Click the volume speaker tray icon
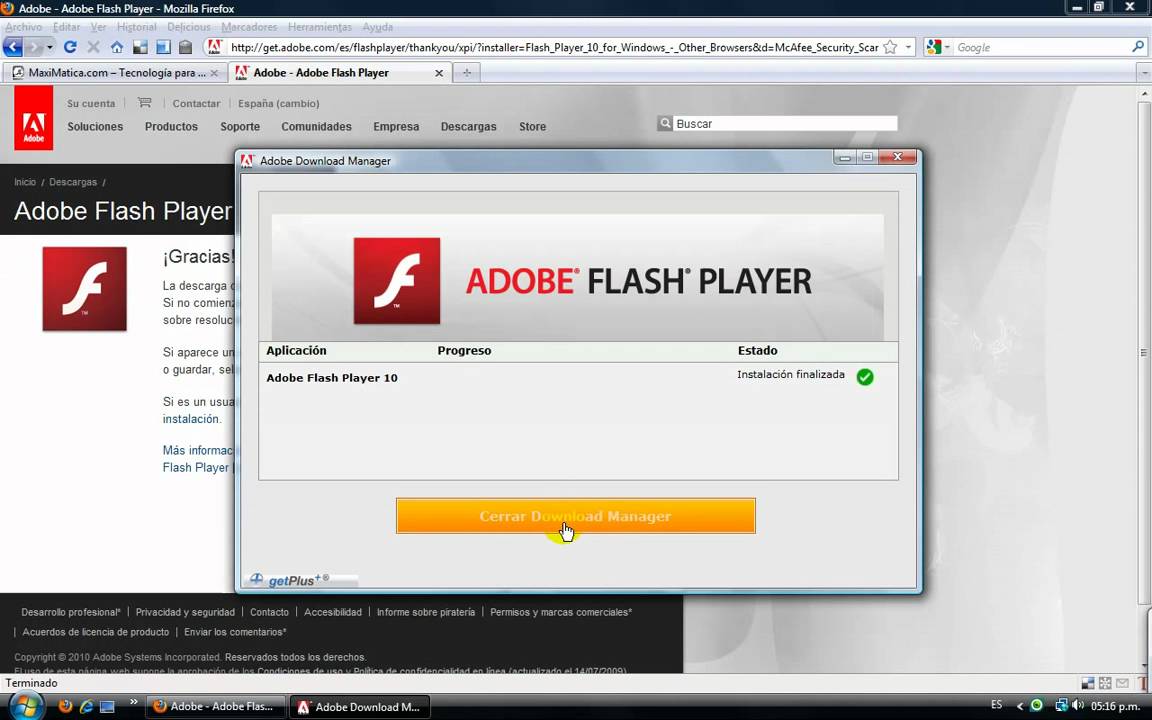This screenshot has width=1152, height=720. pos(1079,705)
